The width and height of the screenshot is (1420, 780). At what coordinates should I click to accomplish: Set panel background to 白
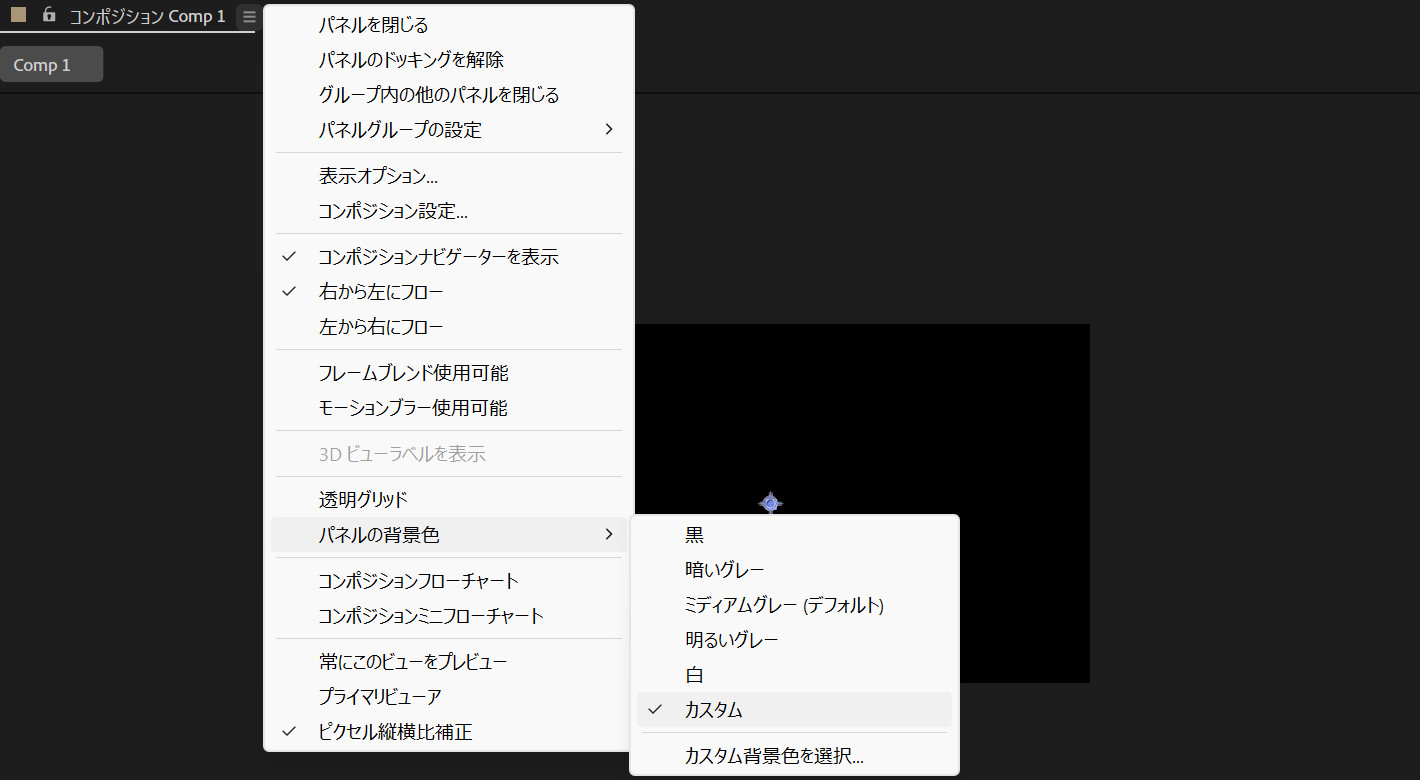point(794,675)
